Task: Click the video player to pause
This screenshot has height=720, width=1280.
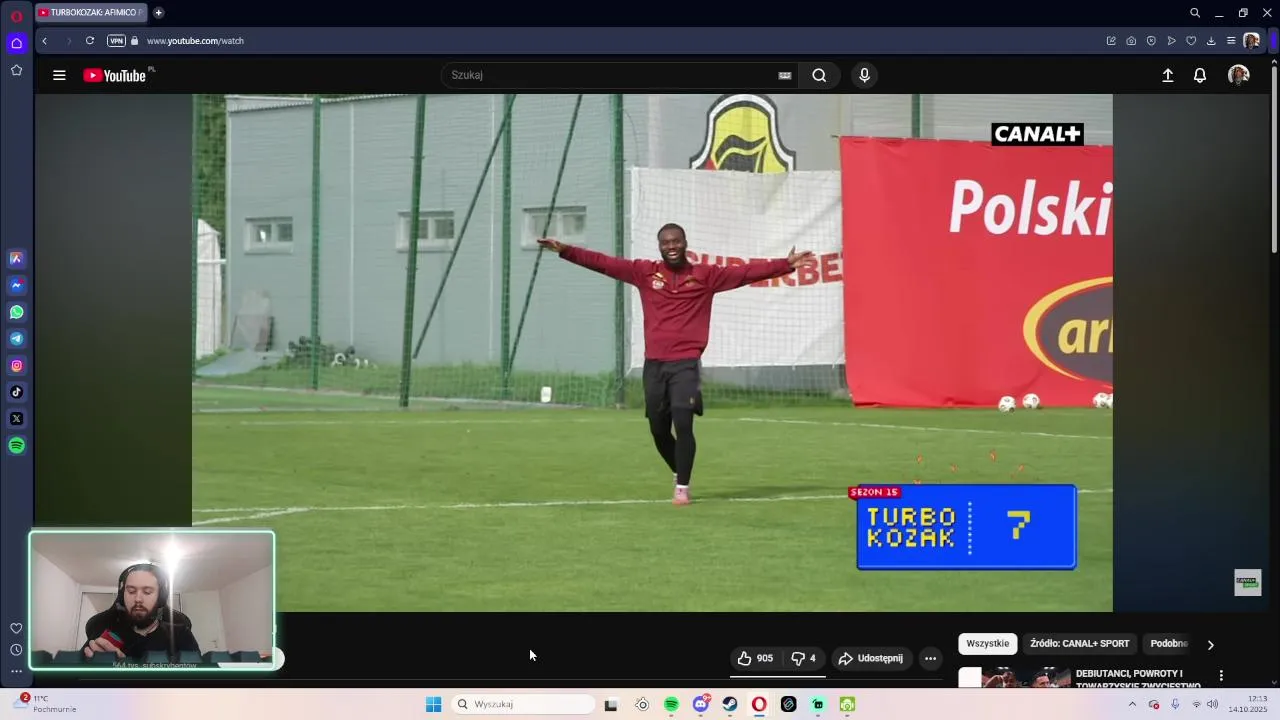Action: point(652,352)
